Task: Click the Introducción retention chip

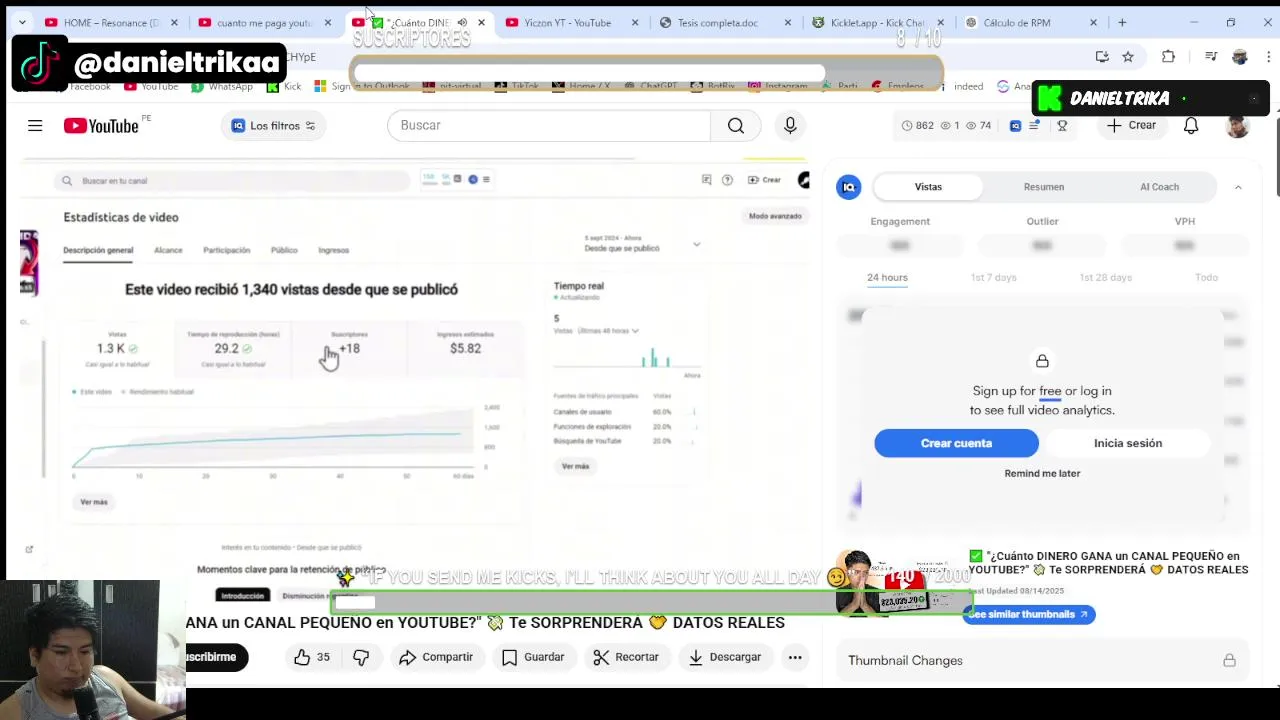Action: (243, 596)
